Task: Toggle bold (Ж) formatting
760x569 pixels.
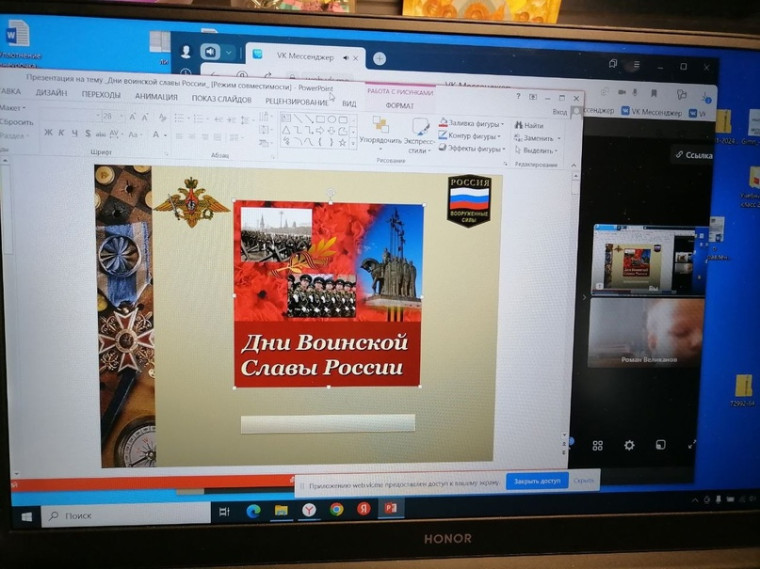Action: point(48,132)
